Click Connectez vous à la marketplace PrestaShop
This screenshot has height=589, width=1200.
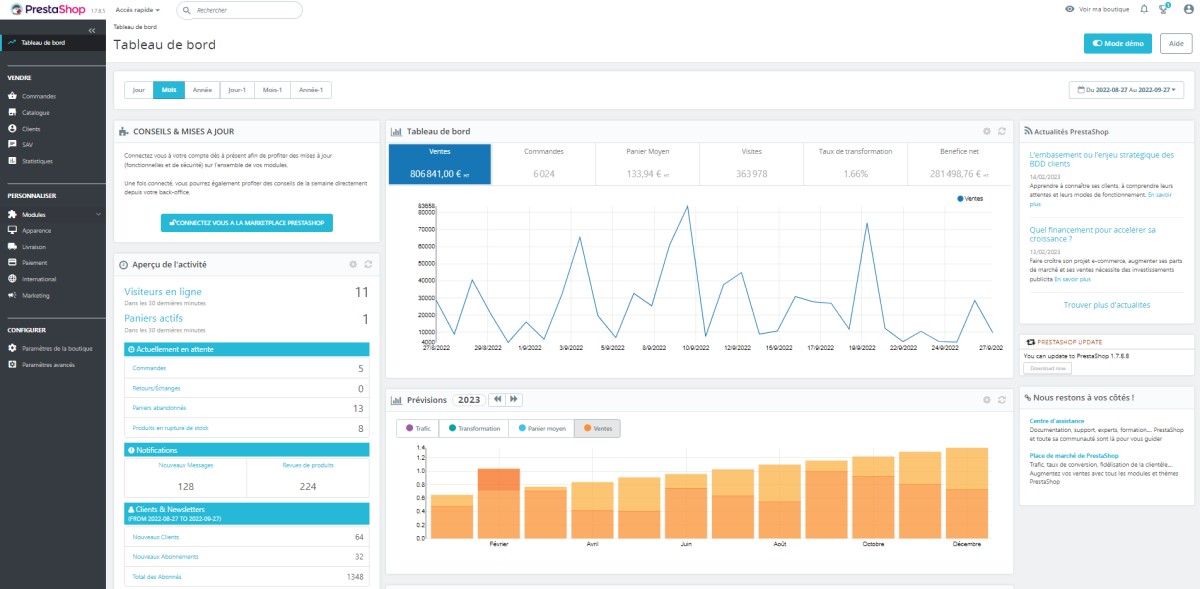tap(247, 223)
